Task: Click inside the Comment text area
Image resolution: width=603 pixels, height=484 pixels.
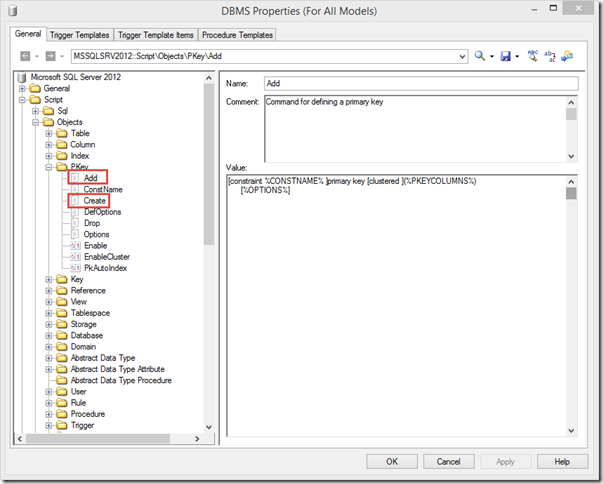Action: [x=415, y=129]
